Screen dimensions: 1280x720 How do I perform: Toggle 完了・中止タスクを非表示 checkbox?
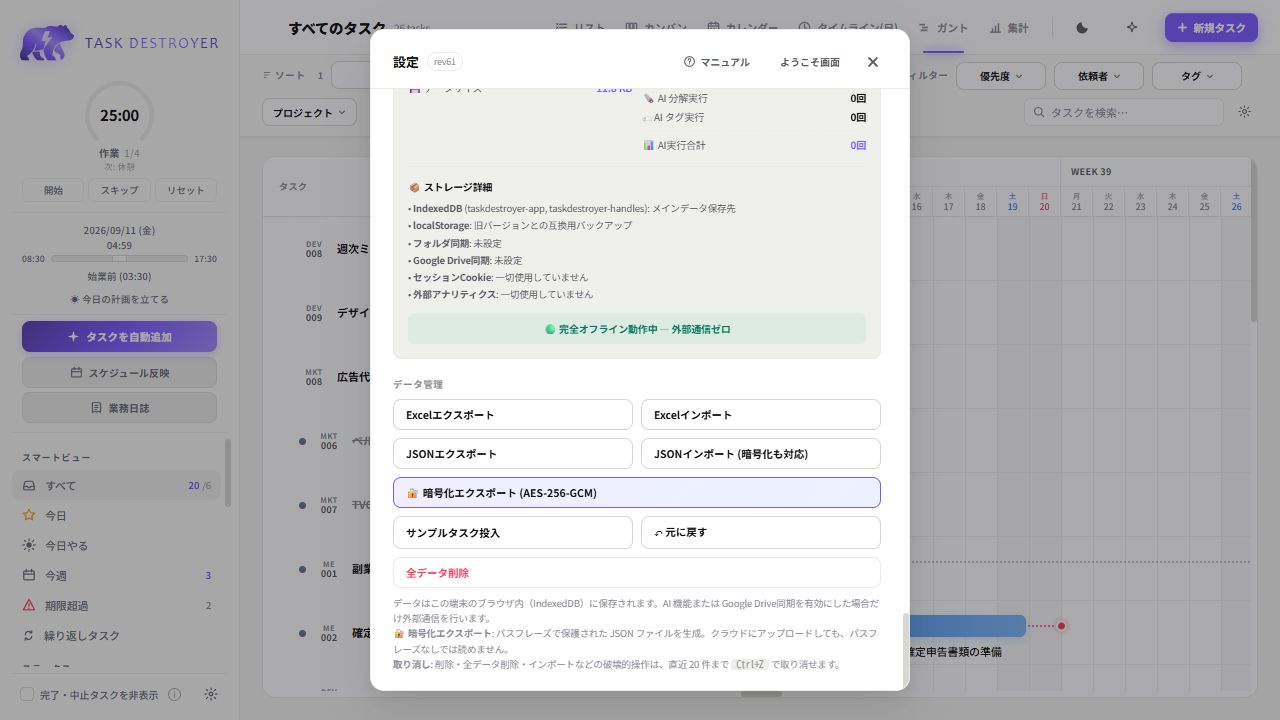pyautogui.click(x=27, y=694)
